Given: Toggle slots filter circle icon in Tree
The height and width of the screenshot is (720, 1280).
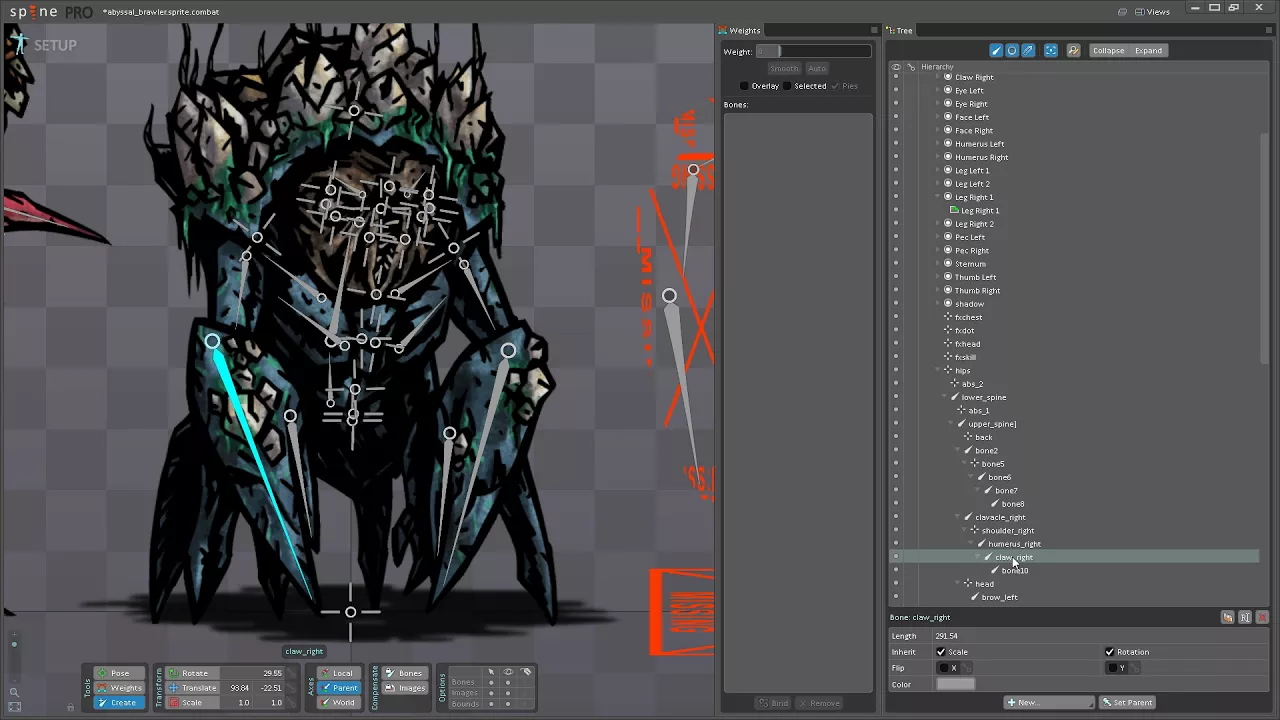Looking at the screenshot, I should [1012, 50].
